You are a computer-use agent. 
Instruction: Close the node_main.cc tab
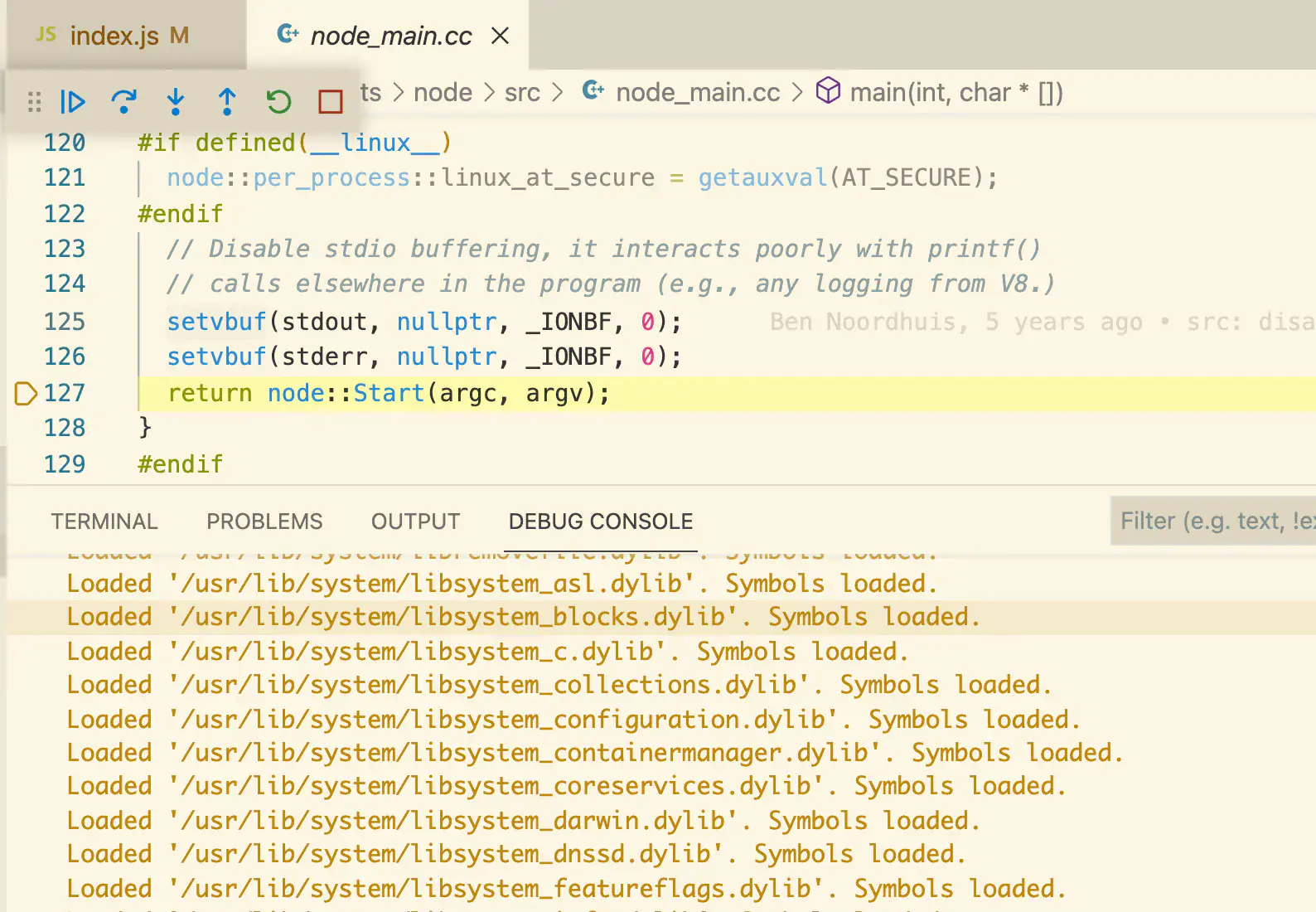pos(500,36)
